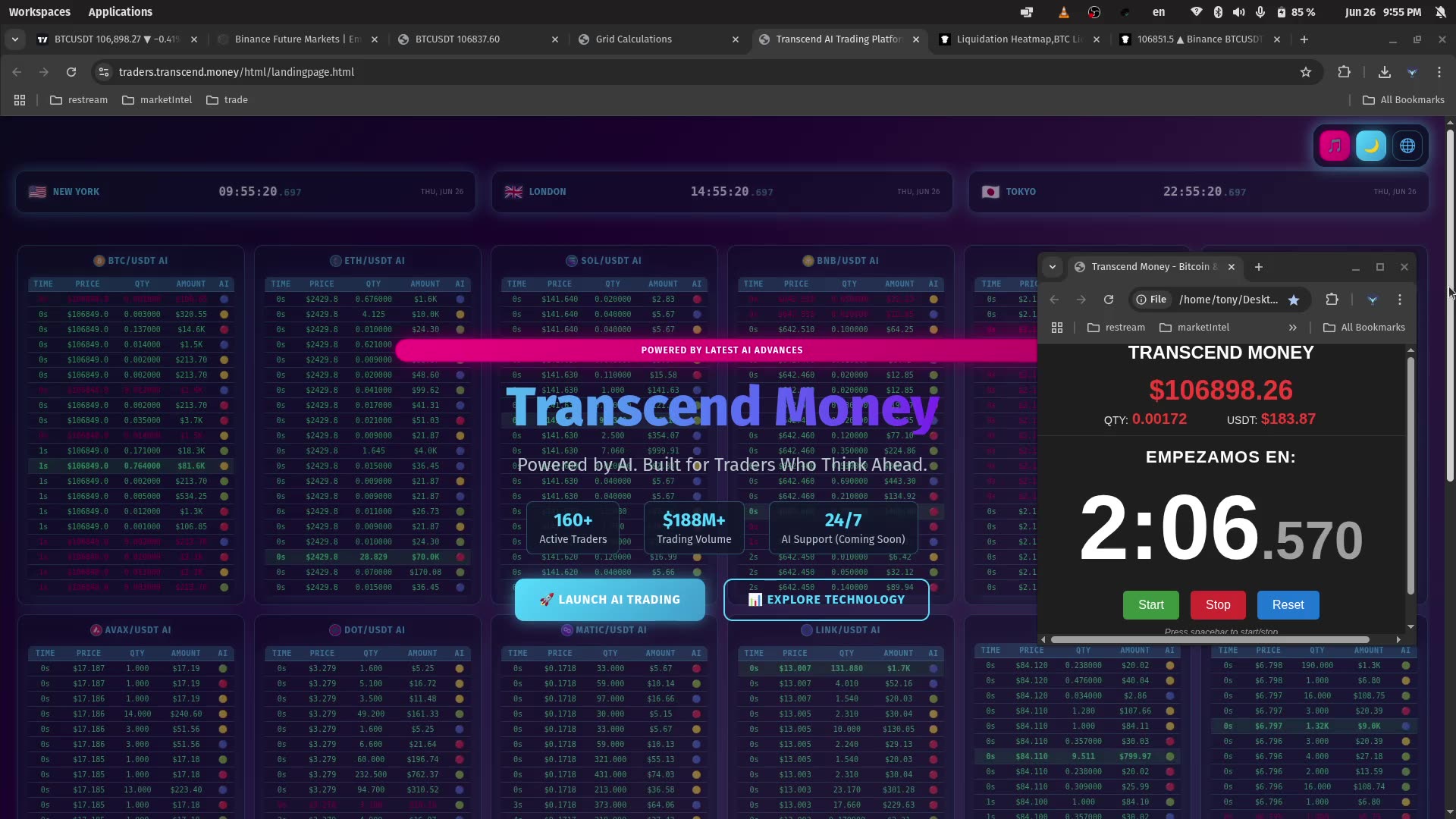The width and height of the screenshot is (1456, 819).
Task: Open the marketintel bookmark folder in main browser
Action: [x=157, y=100]
